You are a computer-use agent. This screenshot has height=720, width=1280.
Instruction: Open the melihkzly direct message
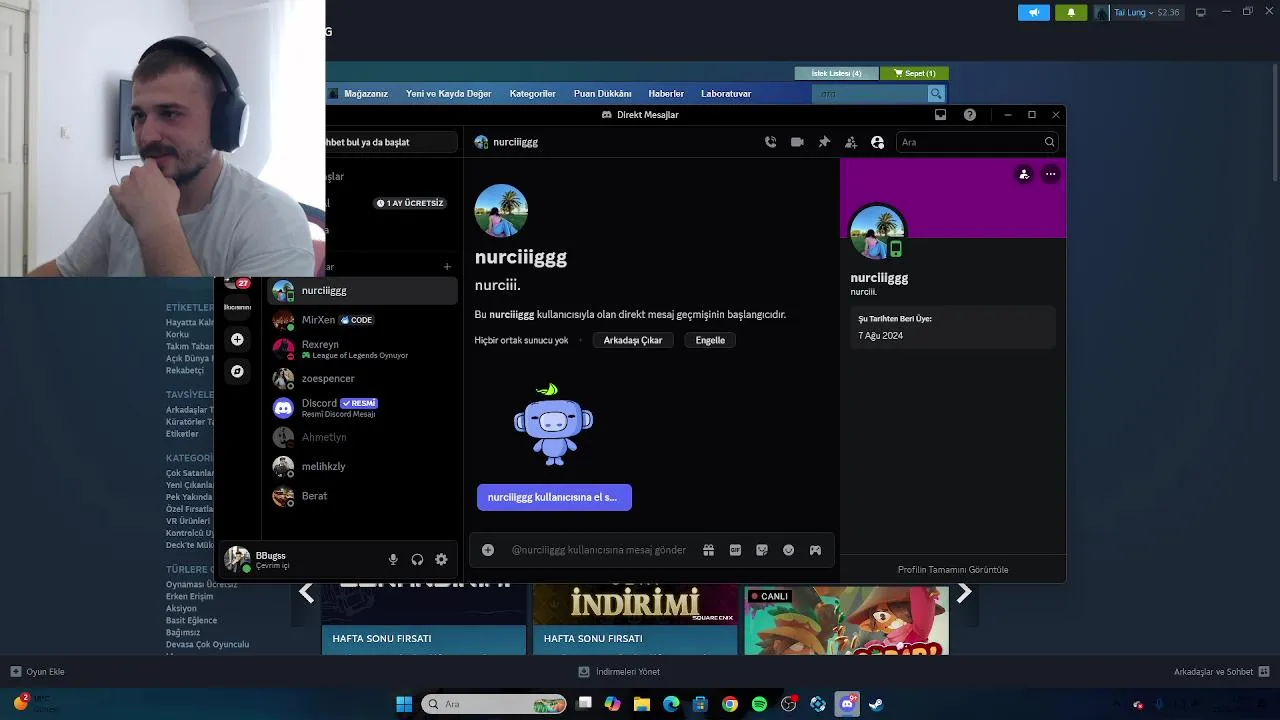tap(363, 467)
